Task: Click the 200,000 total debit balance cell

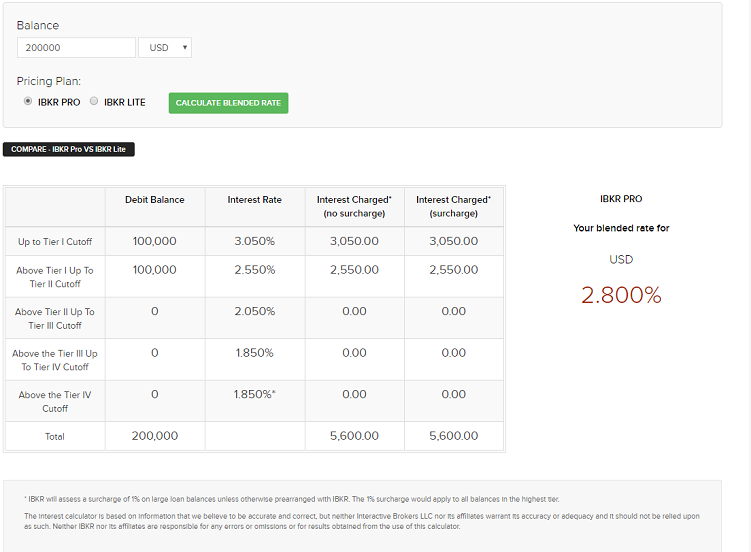Action: (x=155, y=436)
